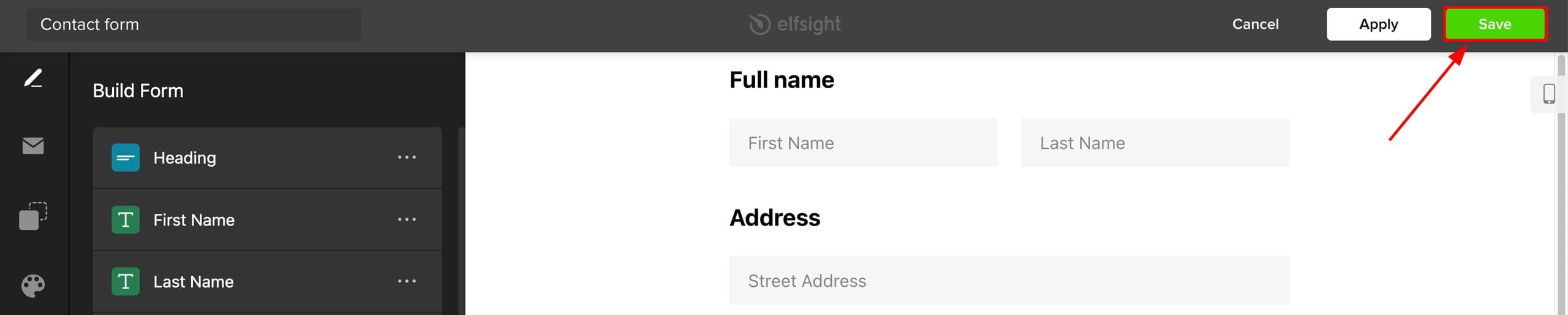
Task: Open options menu for First Name item
Action: pyautogui.click(x=407, y=219)
